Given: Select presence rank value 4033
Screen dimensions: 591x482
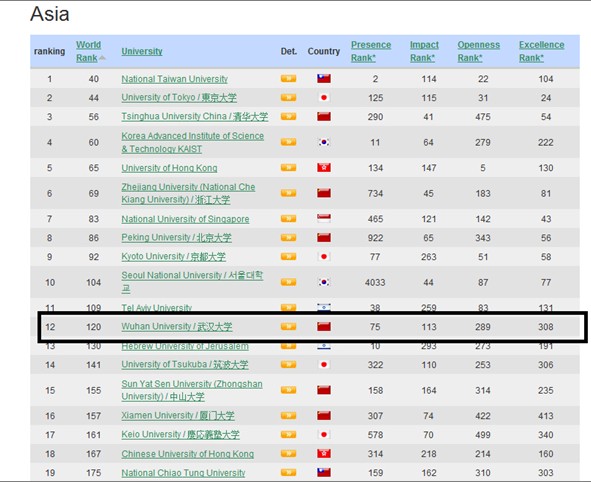Looking at the screenshot, I should (375, 282).
